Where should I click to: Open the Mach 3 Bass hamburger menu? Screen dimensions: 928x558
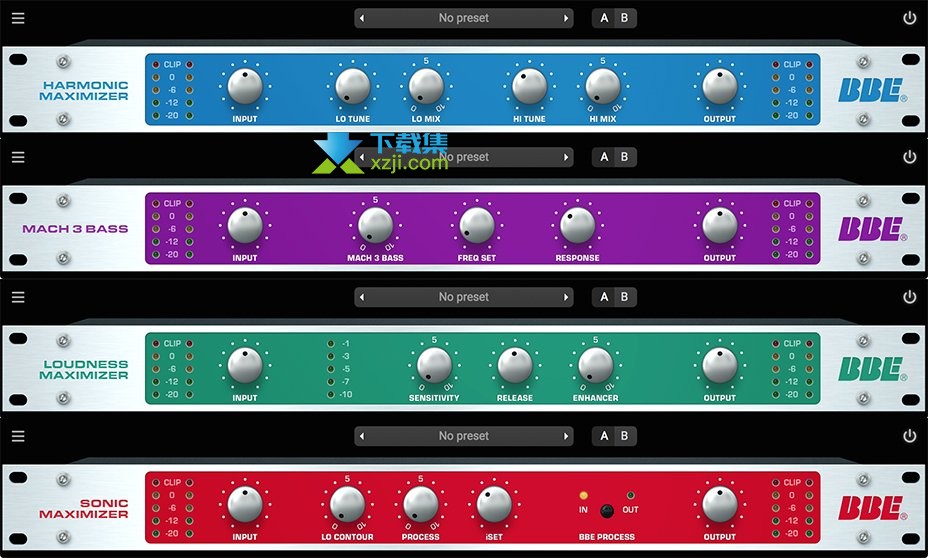pos(18,157)
